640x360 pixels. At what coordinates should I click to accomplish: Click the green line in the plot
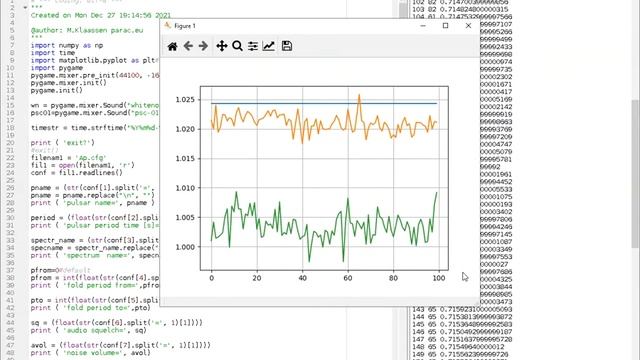click(324, 227)
